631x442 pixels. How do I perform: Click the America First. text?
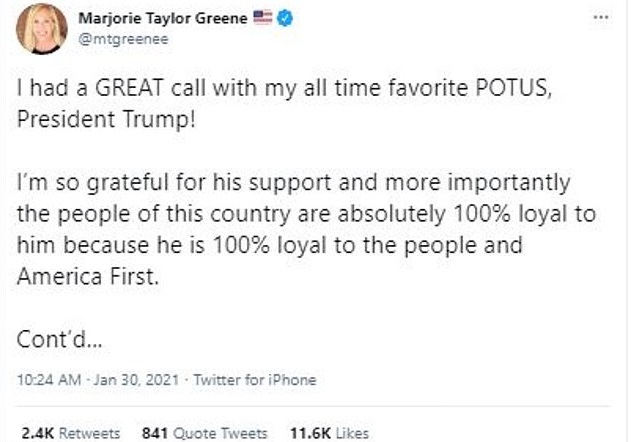click(x=89, y=275)
